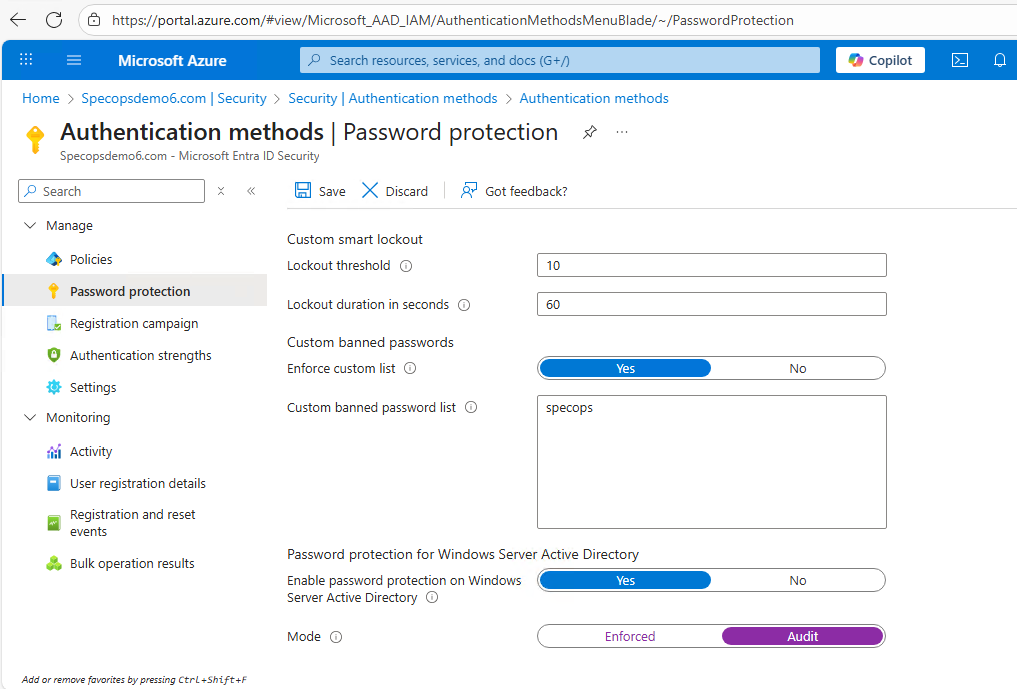Viewport: 1017px width, 689px height.
Task: Click the Home breadcrumb link
Action: point(41,98)
